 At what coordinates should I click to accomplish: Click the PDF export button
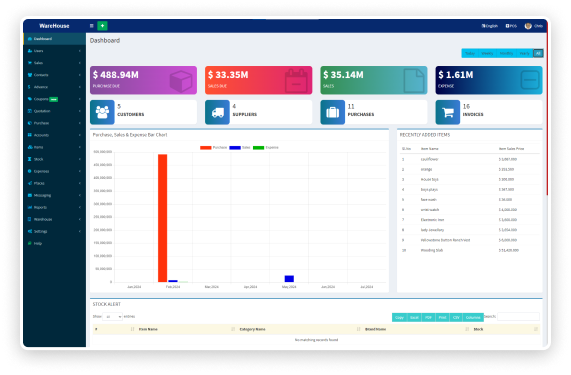pos(428,317)
